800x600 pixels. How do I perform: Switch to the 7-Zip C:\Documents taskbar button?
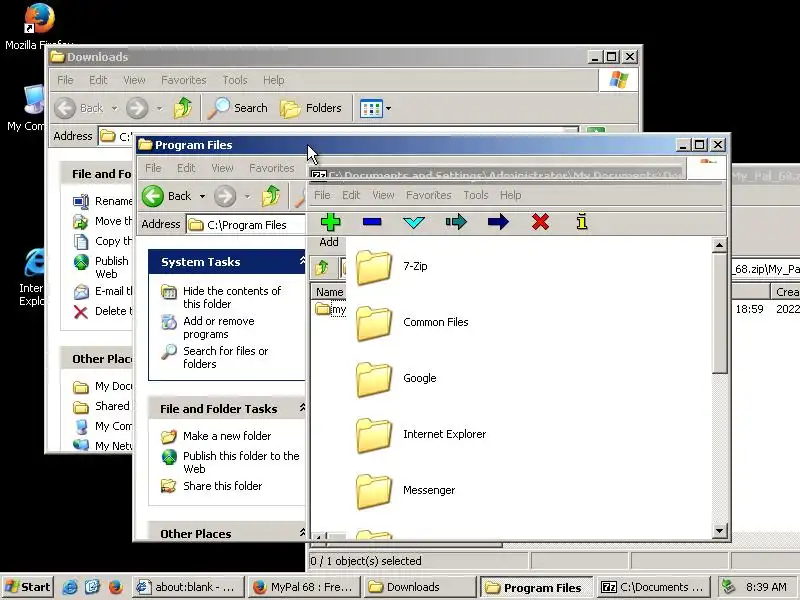coord(653,587)
